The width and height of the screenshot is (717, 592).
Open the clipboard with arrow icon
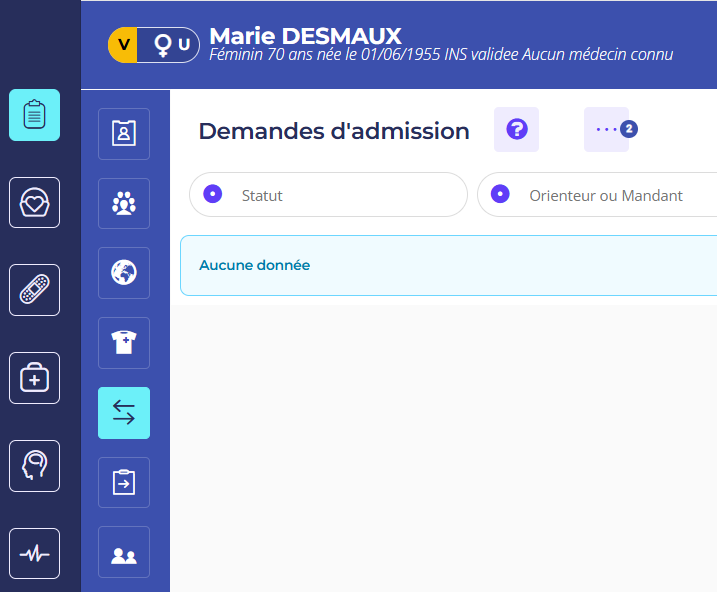point(124,483)
